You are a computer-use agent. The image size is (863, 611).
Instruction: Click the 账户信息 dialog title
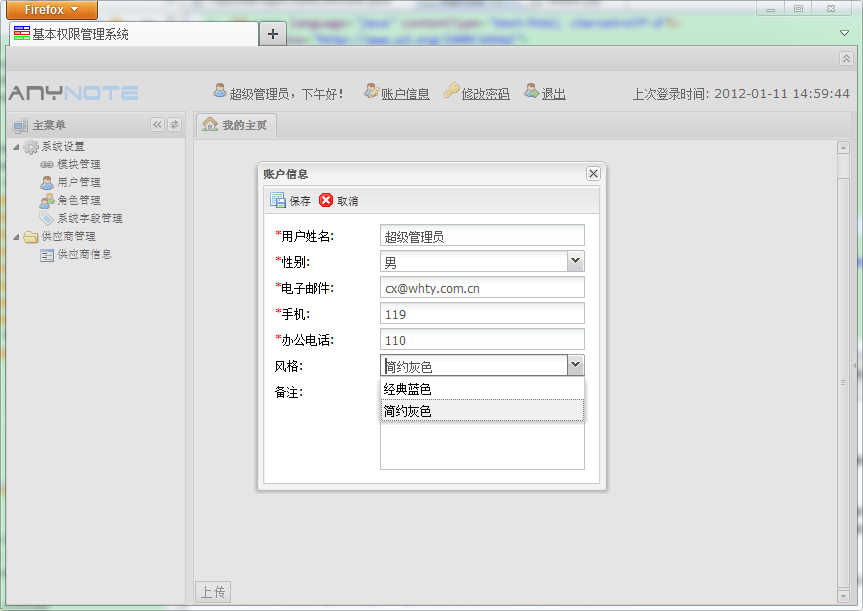tap(286, 174)
